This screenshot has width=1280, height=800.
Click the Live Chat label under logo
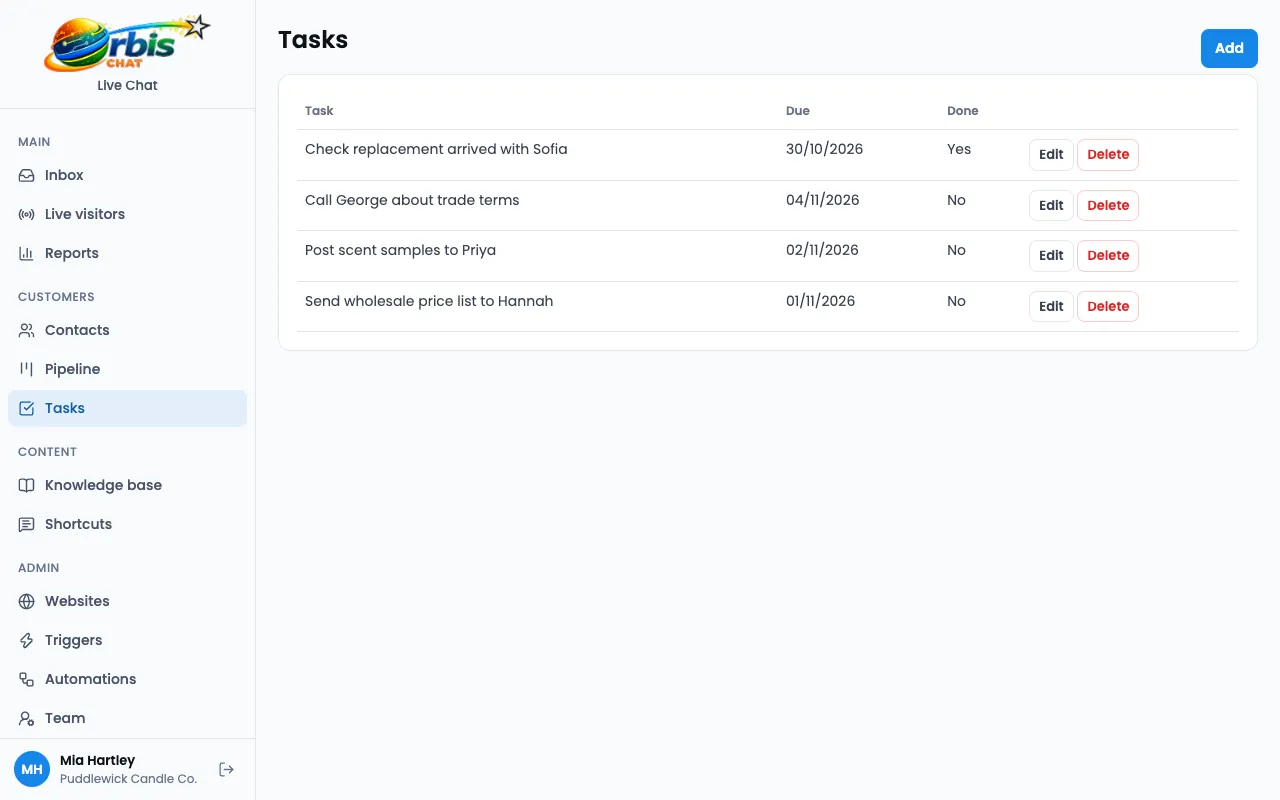click(127, 85)
